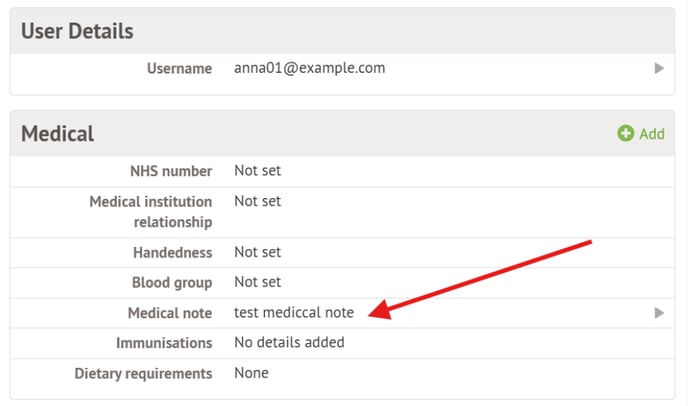
Task: Click the Medical section heading
Action: coord(57,133)
